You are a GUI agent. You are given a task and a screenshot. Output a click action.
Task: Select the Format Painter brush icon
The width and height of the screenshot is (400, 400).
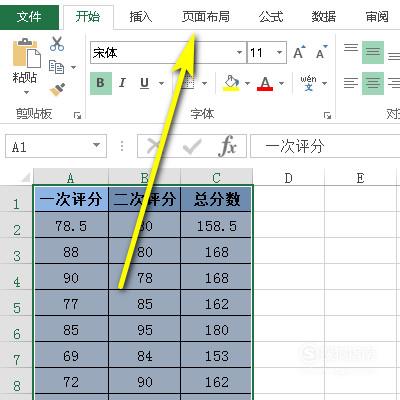click(x=57, y=89)
